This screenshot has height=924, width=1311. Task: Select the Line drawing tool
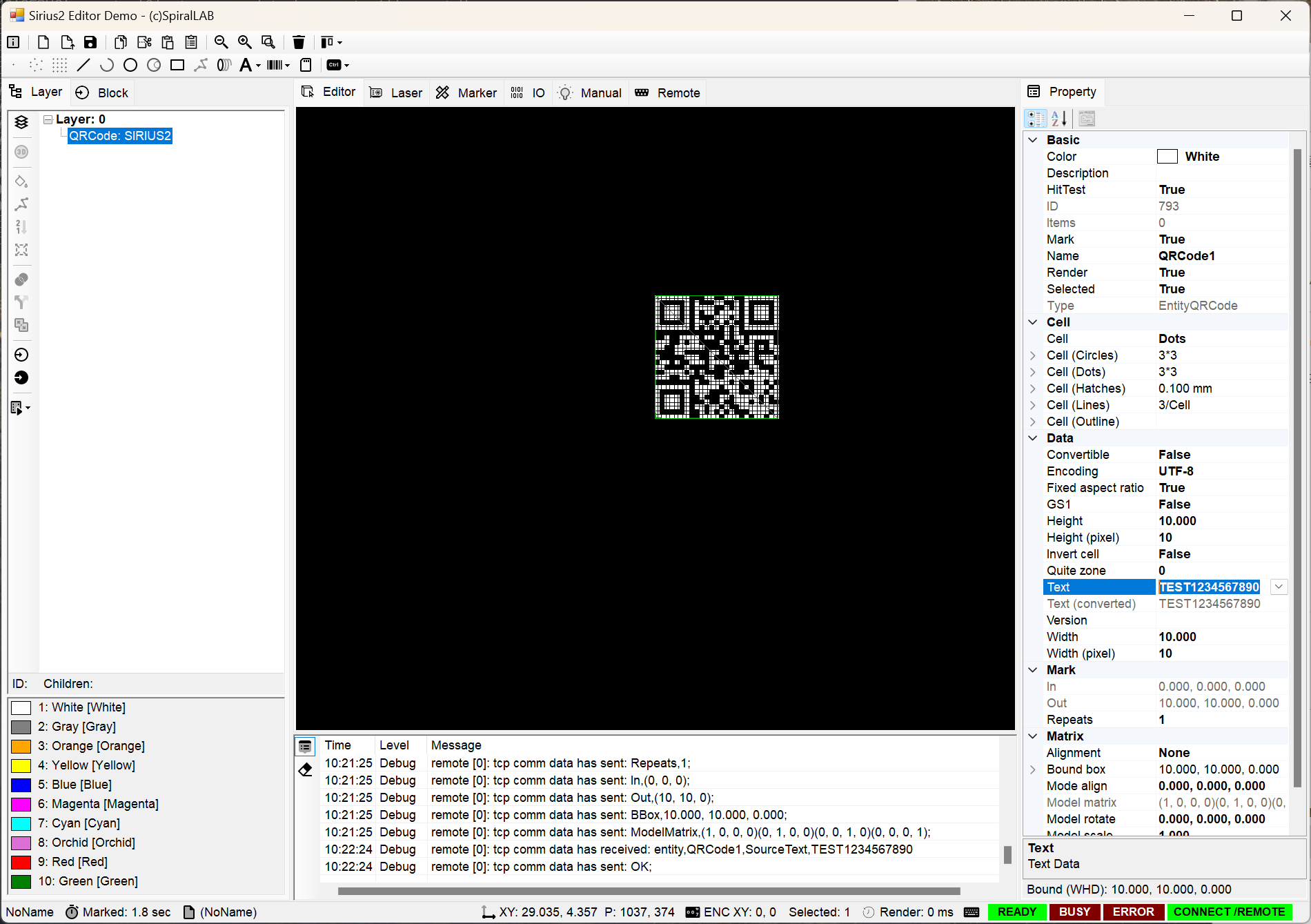pyautogui.click(x=83, y=65)
